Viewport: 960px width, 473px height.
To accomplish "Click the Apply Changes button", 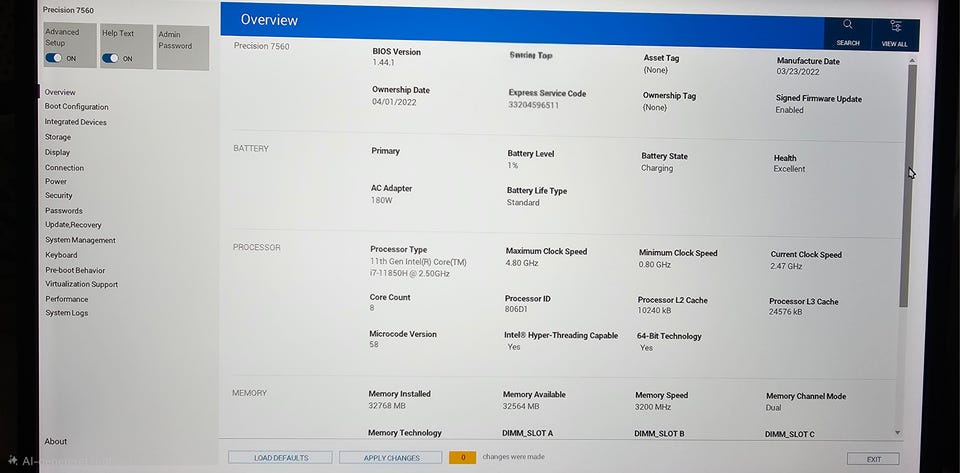I will point(391,458).
